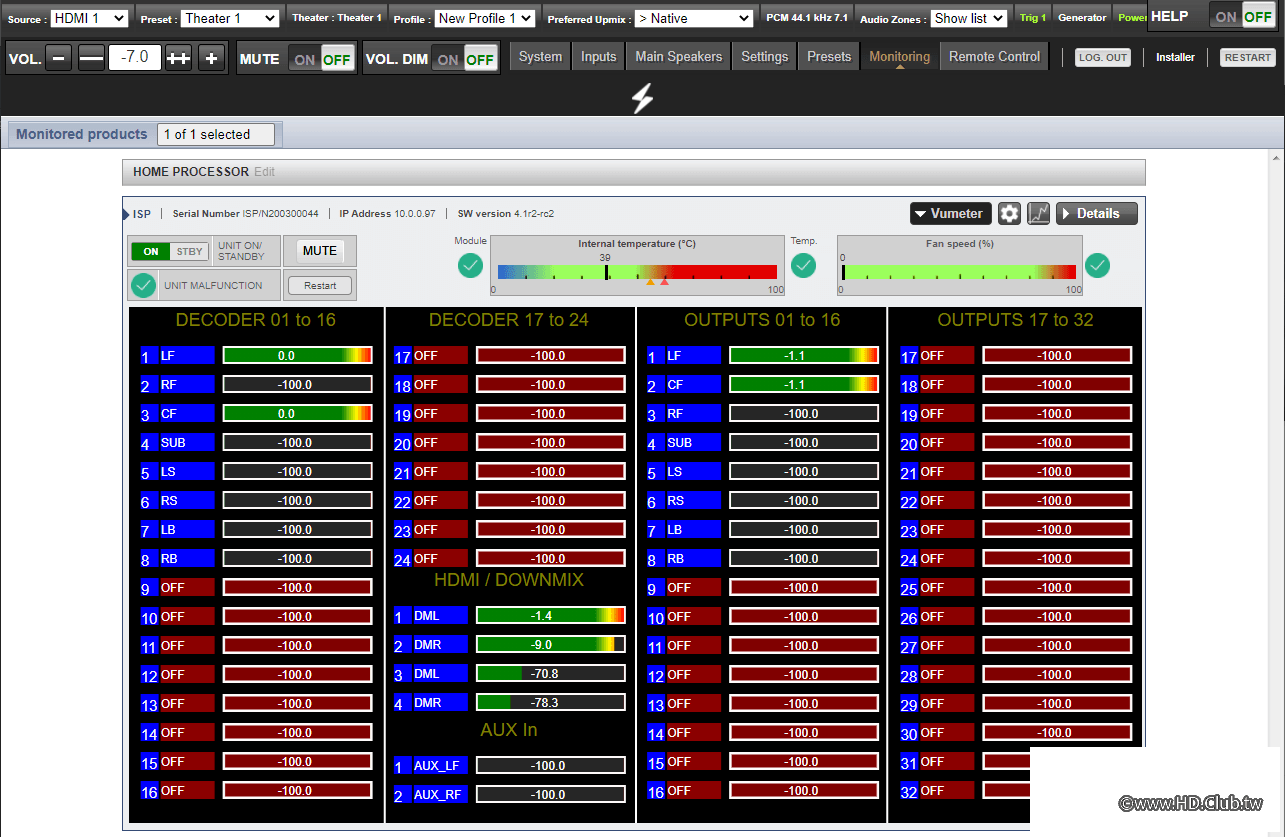Viewport: 1285px width, 837px height.
Task: Click the Unit Malfunction check icon
Action: point(144,285)
